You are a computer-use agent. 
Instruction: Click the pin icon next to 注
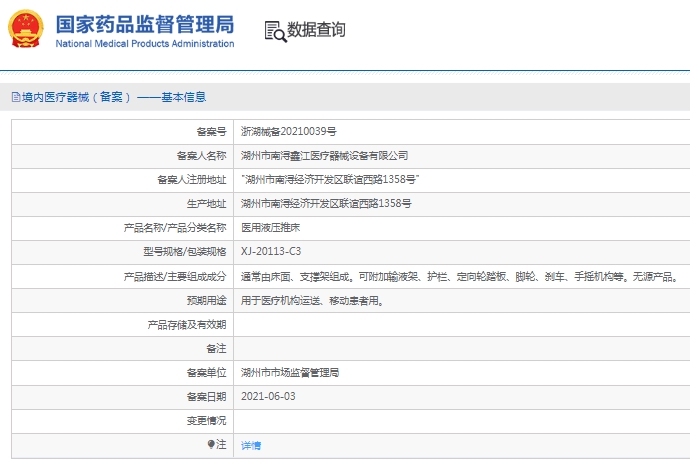point(211,444)
